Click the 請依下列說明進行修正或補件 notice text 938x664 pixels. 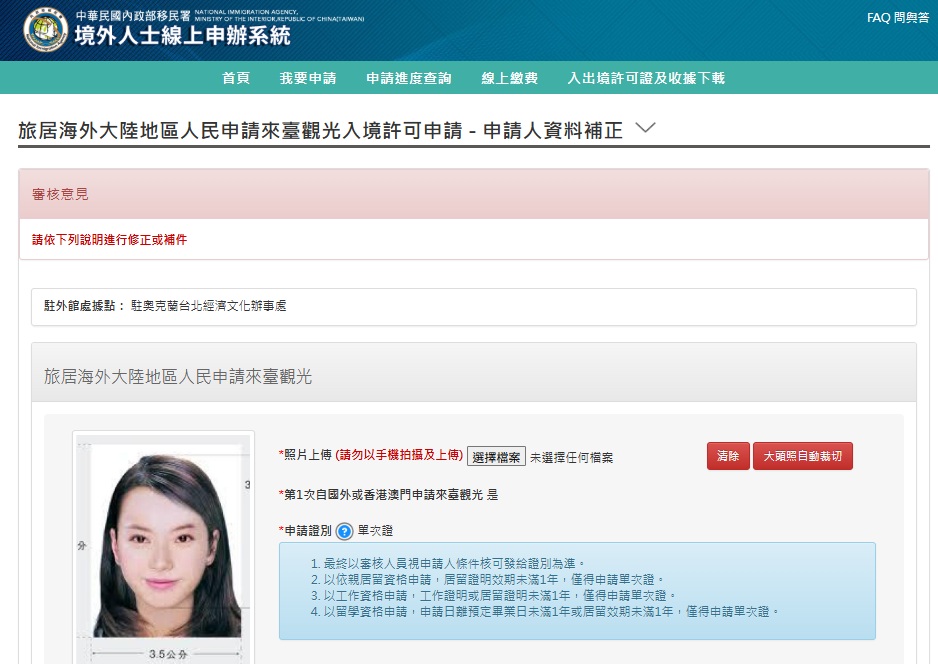coord(110,240)
